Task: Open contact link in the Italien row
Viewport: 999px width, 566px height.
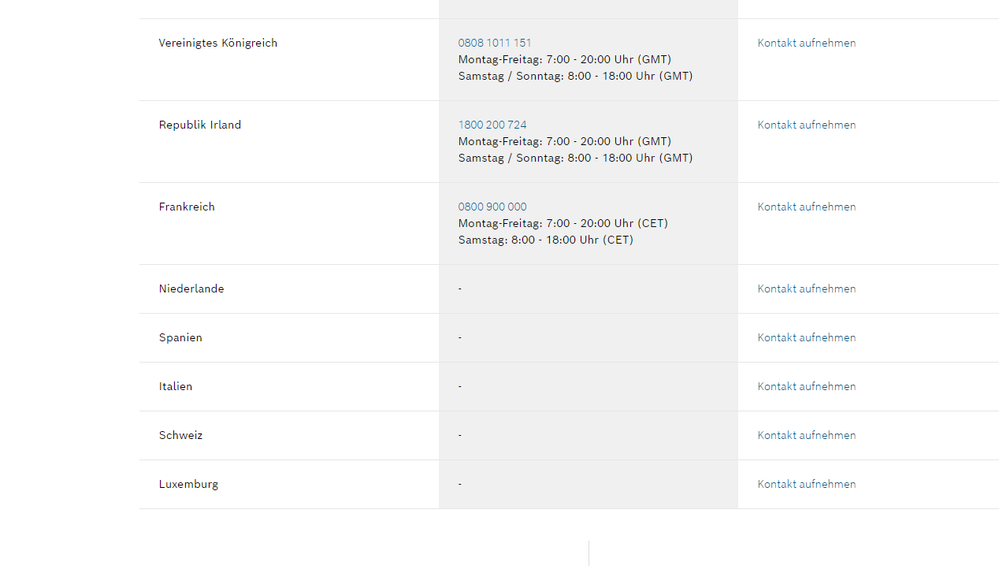Action: pyautogui.click(x=806, y=386)
